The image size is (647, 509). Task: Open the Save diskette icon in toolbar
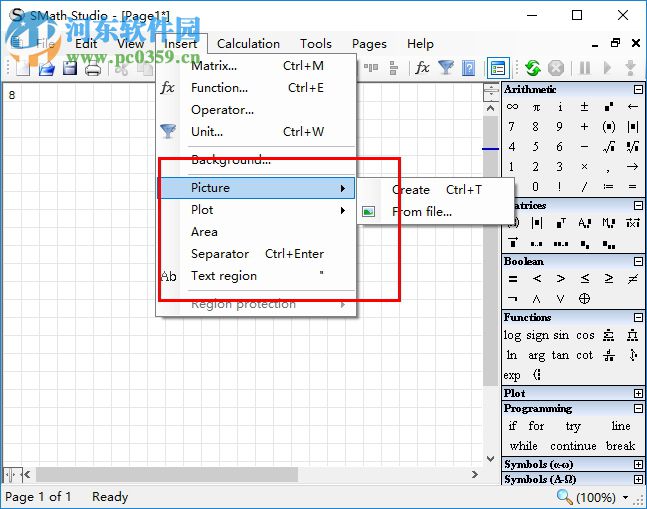tap(70, 68)
